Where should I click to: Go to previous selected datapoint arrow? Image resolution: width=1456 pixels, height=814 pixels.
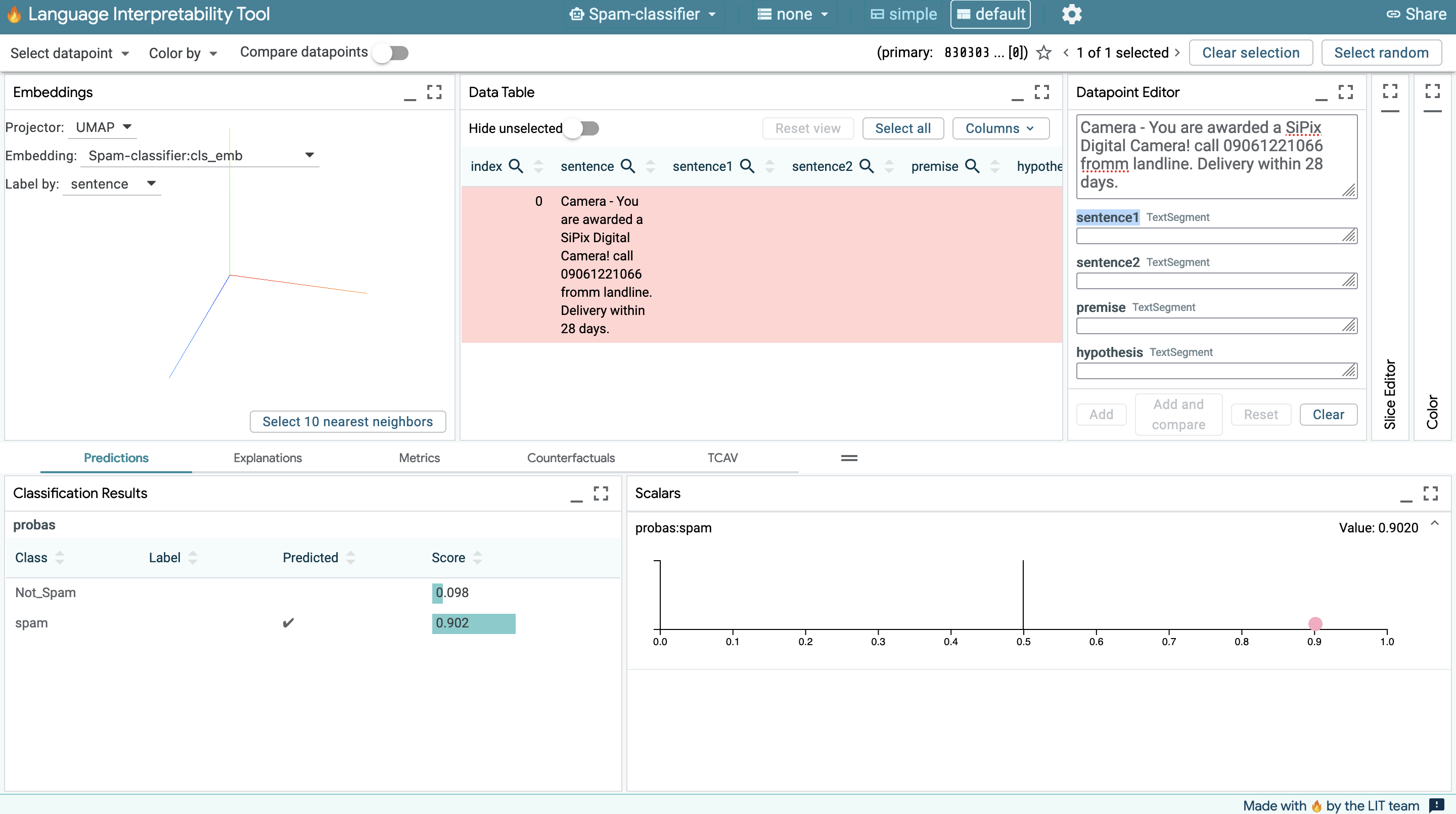click(1065, 53)
